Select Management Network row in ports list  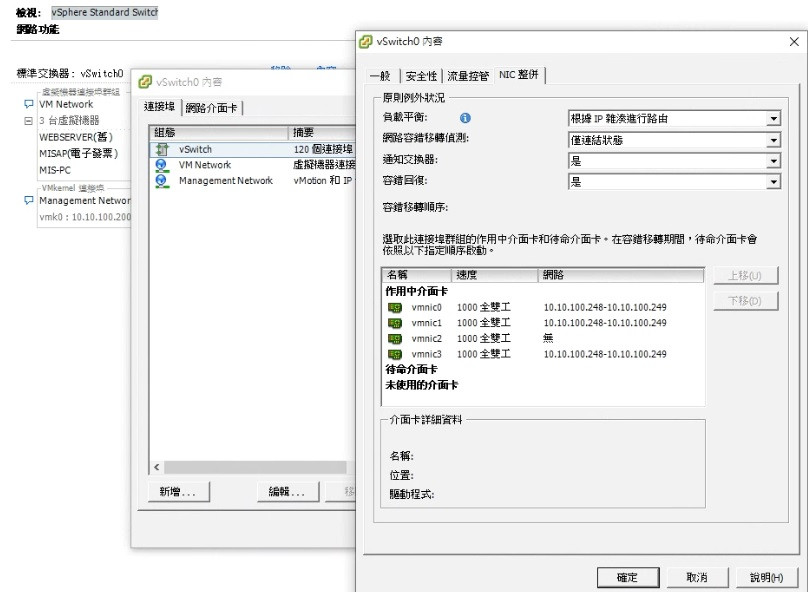[253, 181]
